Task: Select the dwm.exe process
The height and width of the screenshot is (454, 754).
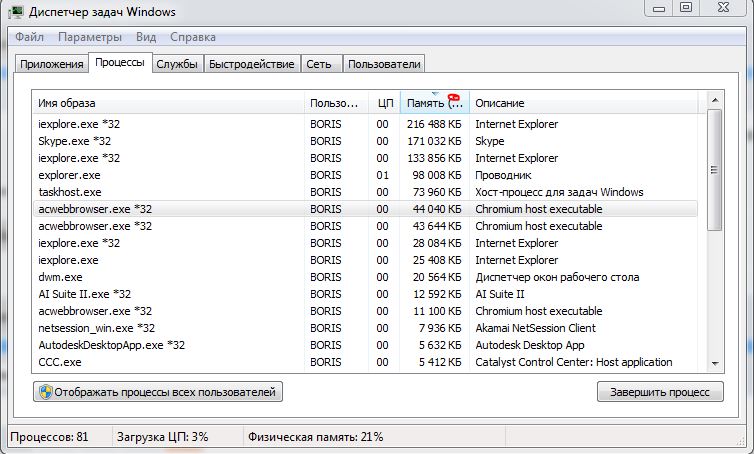Action: 365,277
